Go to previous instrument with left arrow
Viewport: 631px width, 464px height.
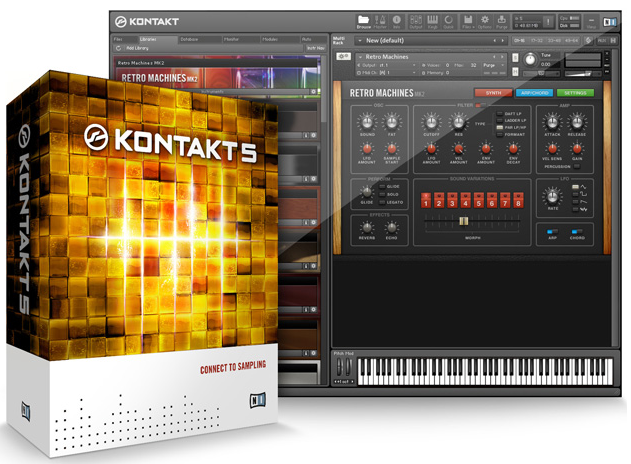pyautogui.click(x=495, y=57)
